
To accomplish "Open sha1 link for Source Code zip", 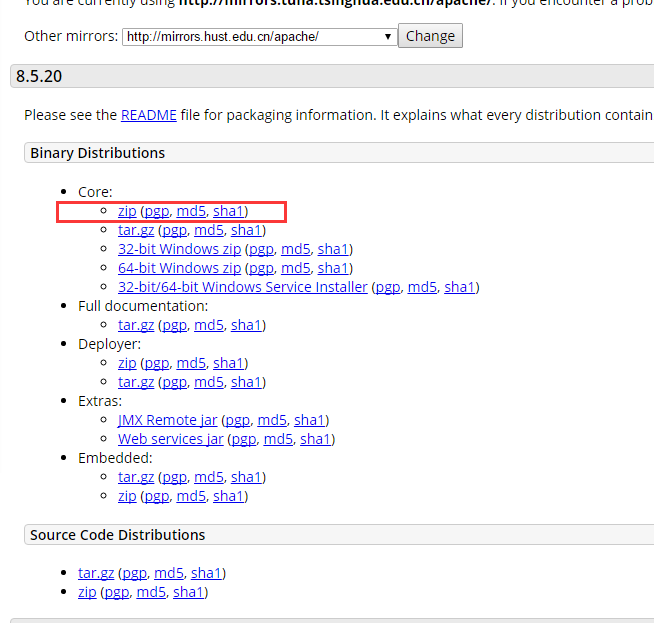I will click(188, 592).
